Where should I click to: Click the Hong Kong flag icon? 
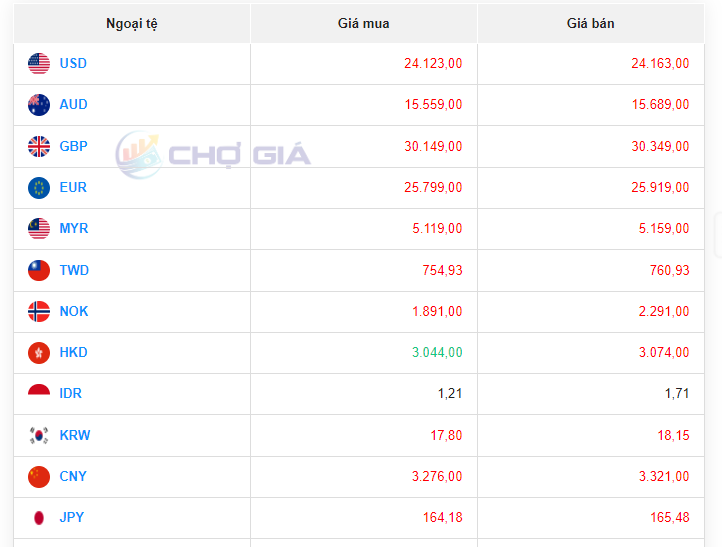click(x=39, y=353)
